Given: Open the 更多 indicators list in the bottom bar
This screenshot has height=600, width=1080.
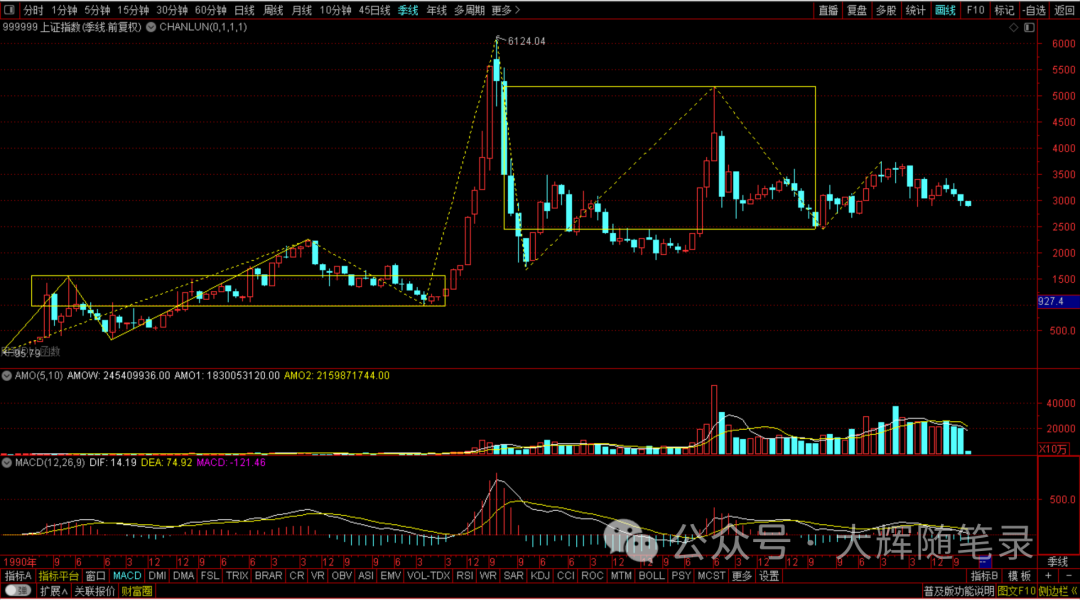Looking at the screenshot, I should pyautogui.click(x=741, y=576).
